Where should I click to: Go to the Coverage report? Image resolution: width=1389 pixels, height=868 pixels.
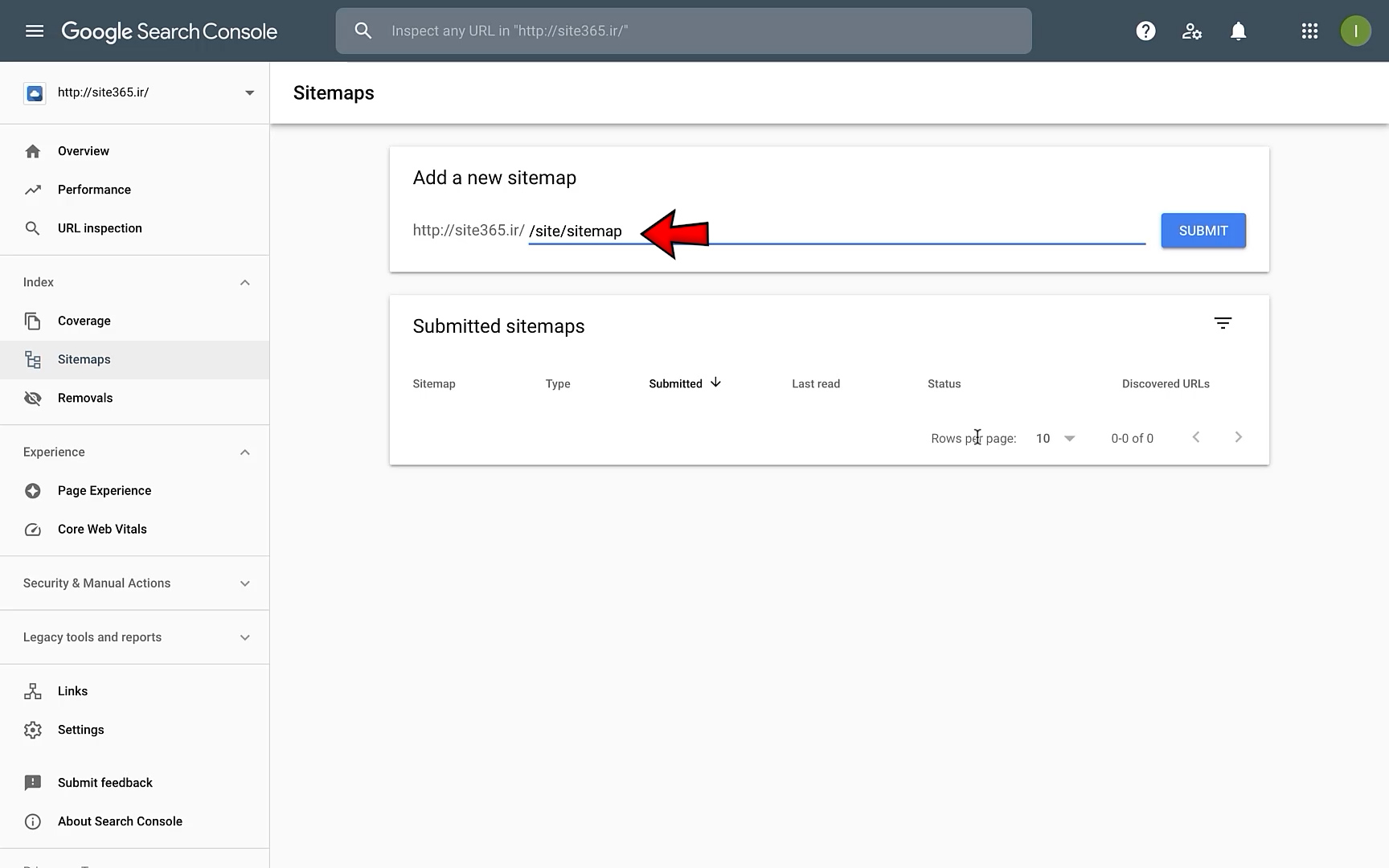point(84,321)
